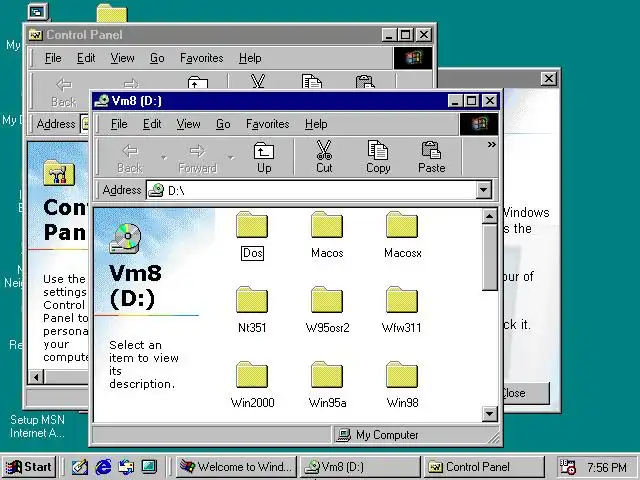Close the Welcome to Windows window
This screenshot has width=640, height=480.
tap(549, 78)
